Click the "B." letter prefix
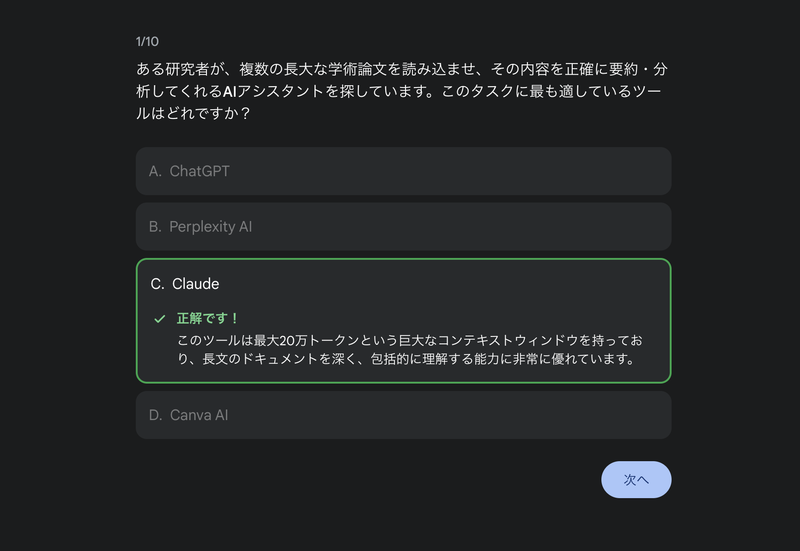The height and width of the screenshot is (551, 800). [155, 227]
